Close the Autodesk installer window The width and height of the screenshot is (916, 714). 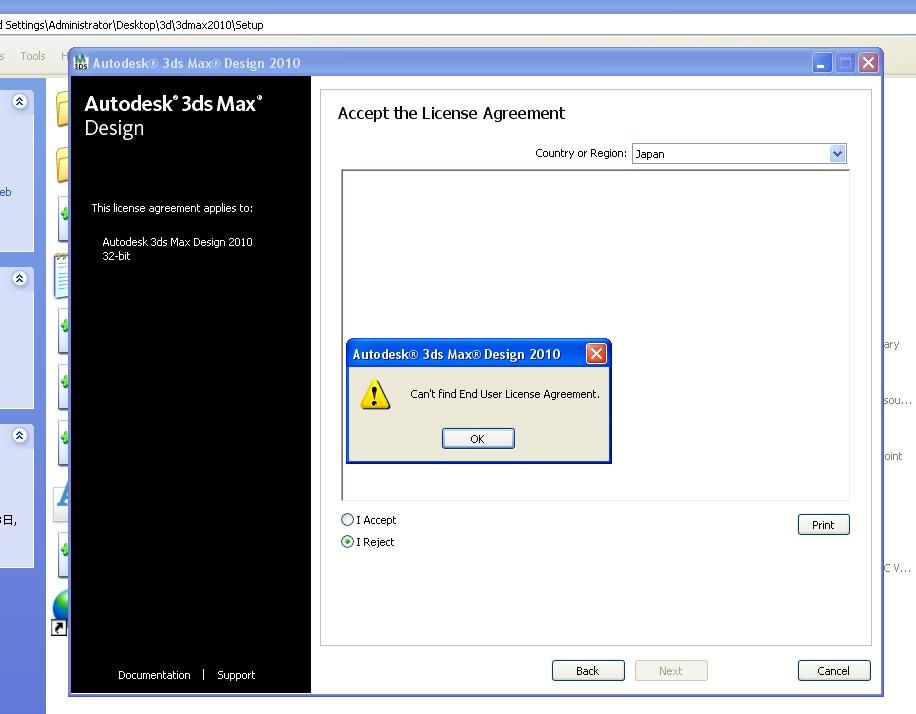(868, 63)
